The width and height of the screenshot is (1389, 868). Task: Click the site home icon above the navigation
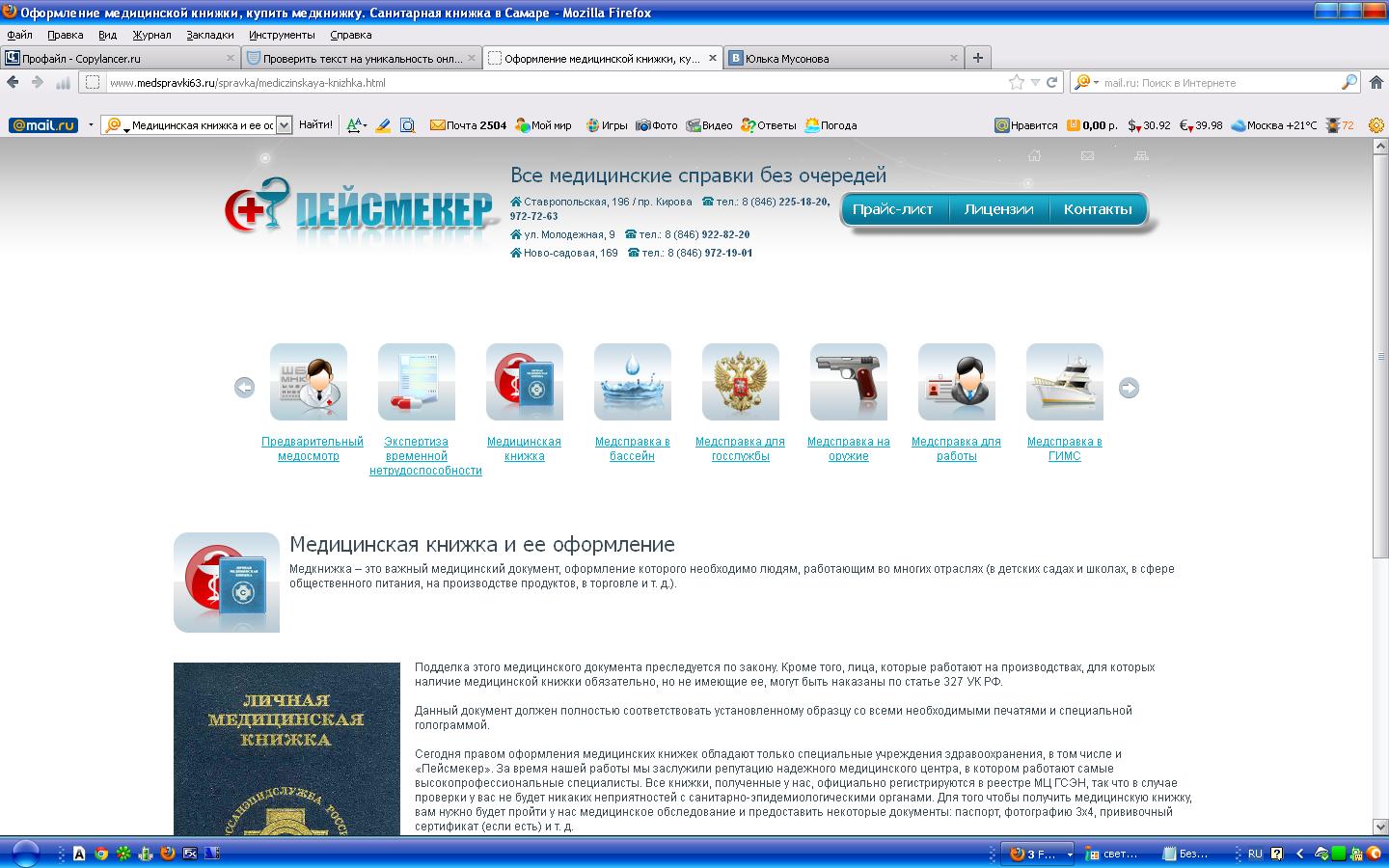click(1034, 155)
